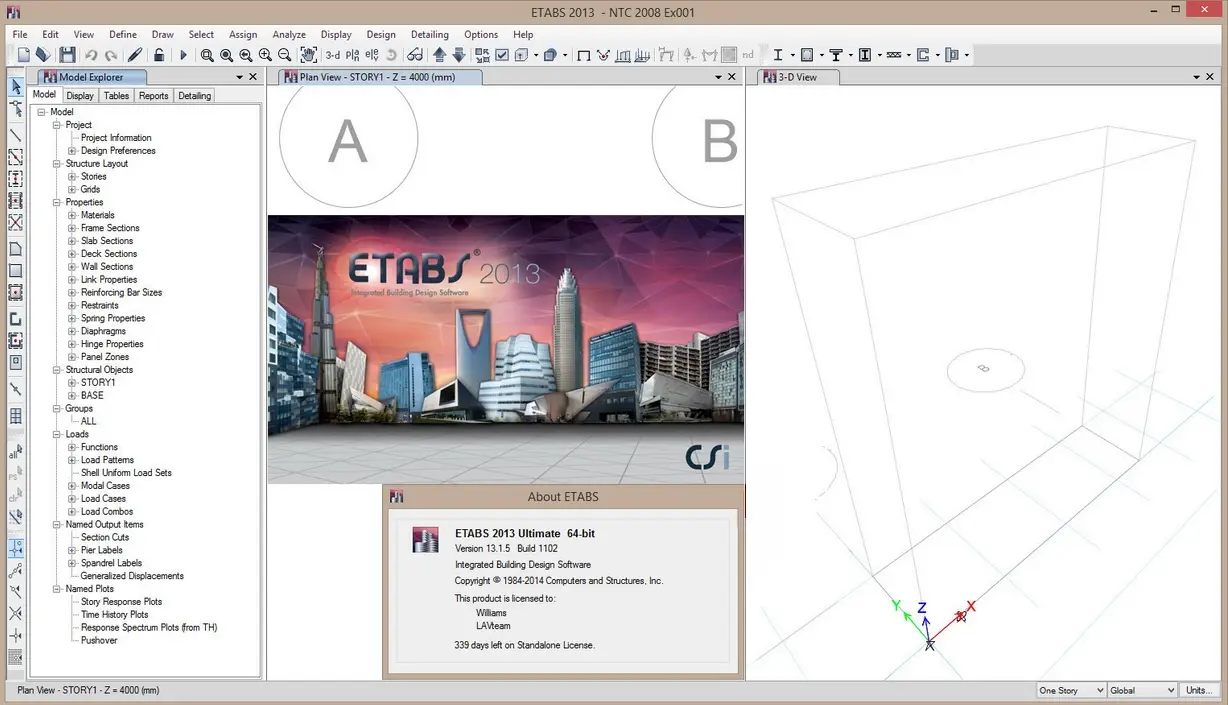
Task: Switch to the Reports tab
Action: (x=153, y=96)
